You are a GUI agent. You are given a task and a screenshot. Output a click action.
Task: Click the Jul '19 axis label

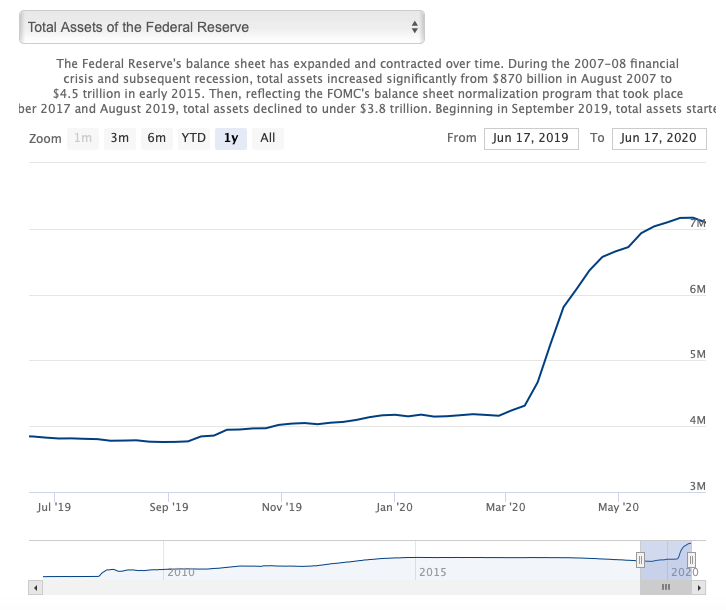point(54,507)
